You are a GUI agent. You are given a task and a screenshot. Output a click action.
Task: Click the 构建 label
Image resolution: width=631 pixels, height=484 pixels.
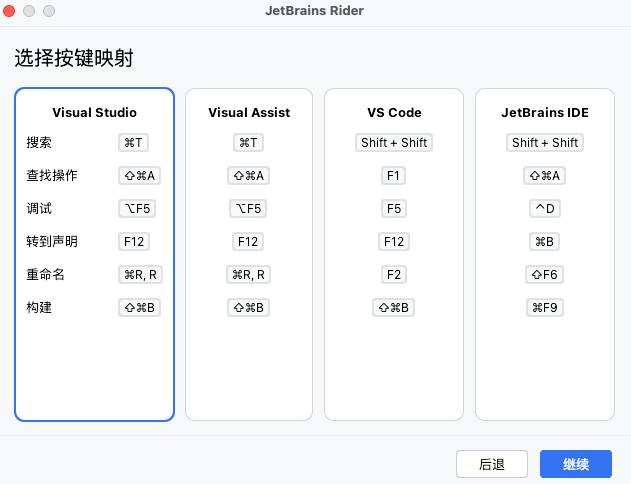(39, 307)
